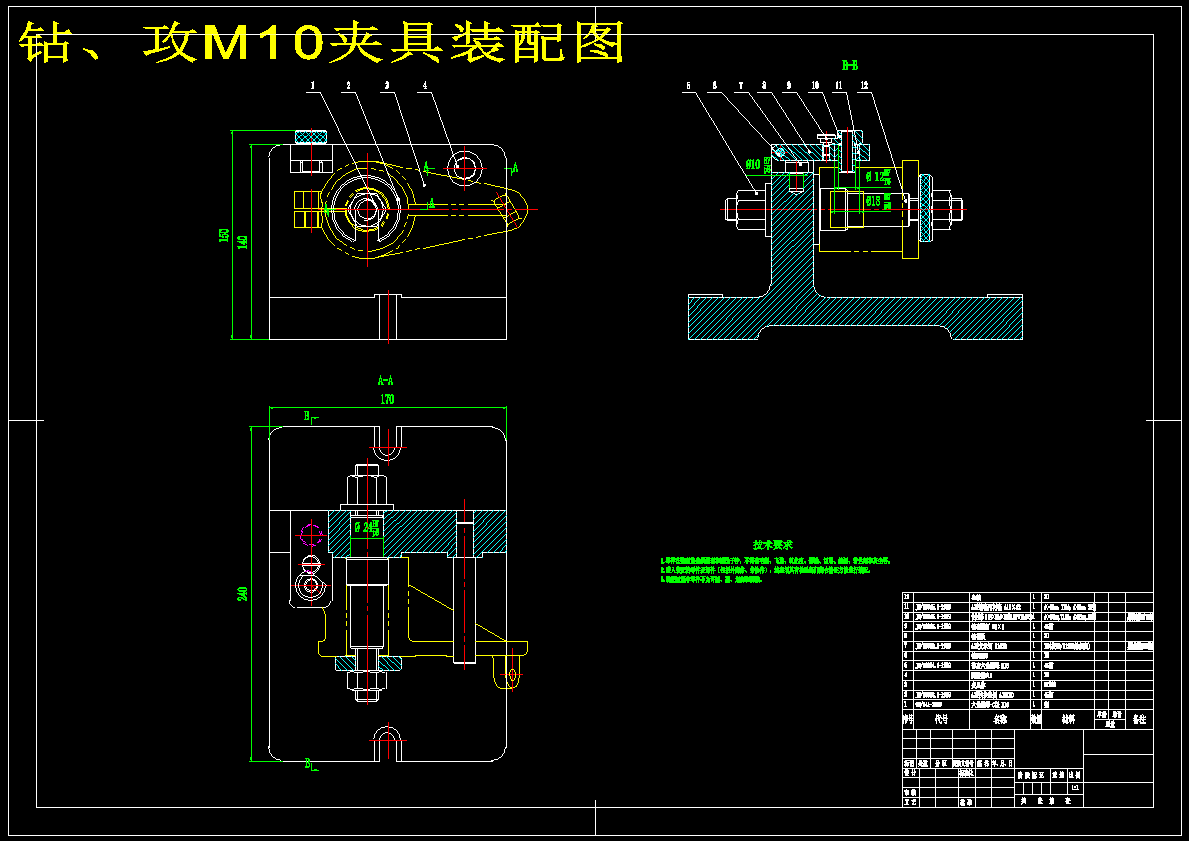
Task: Click the 150 height dimension
Action: [x=224, y=235]
